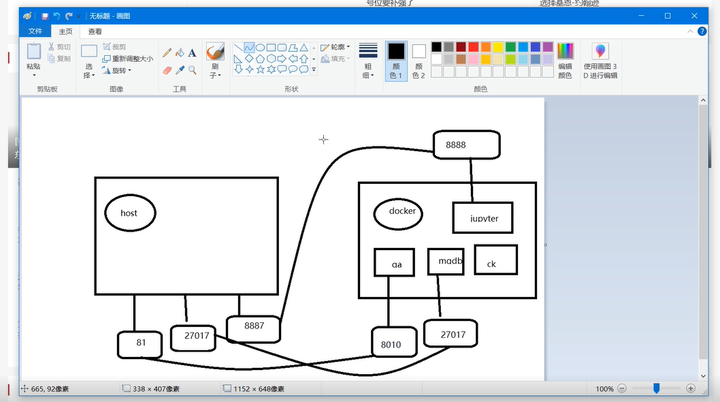Select the Pencil tool
Screen dimensions: 720x402
[x=167, y=53]
